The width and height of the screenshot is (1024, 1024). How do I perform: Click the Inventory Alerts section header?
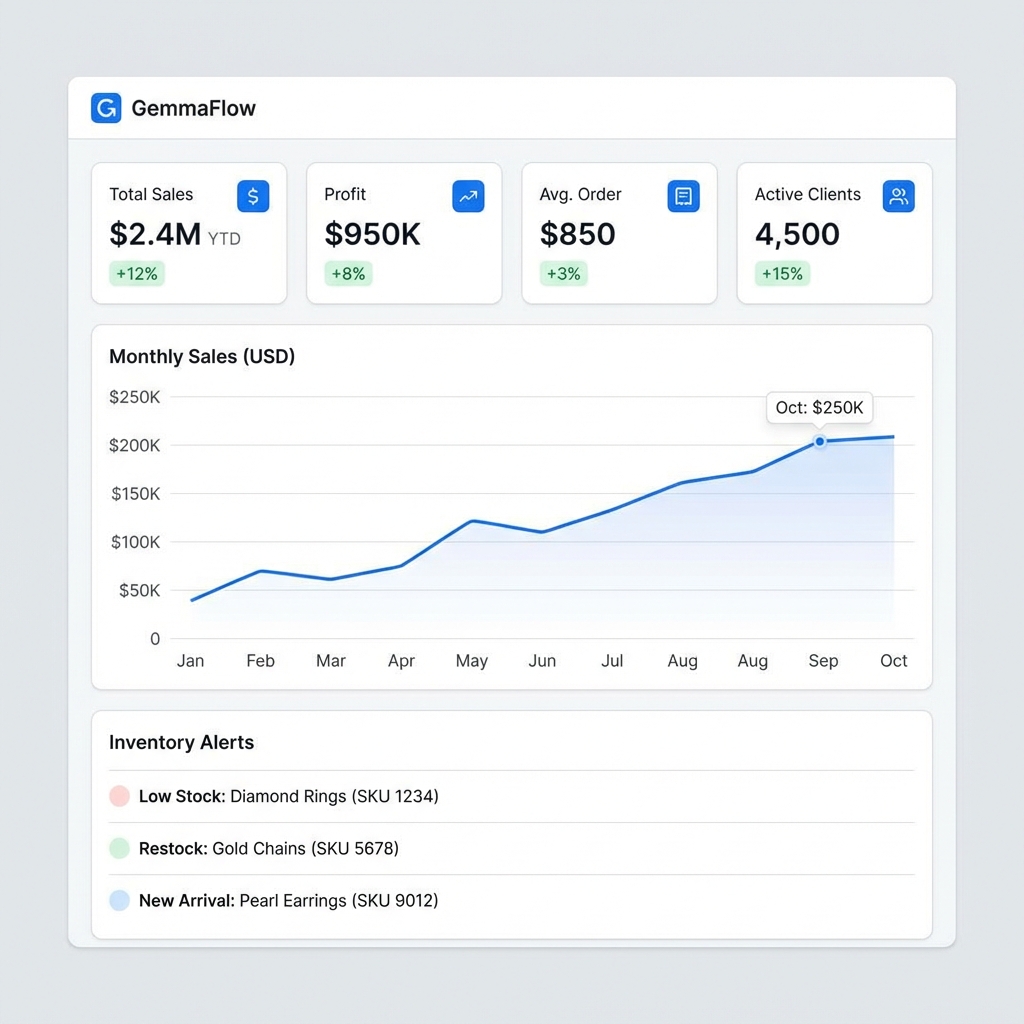pos(181,742)
